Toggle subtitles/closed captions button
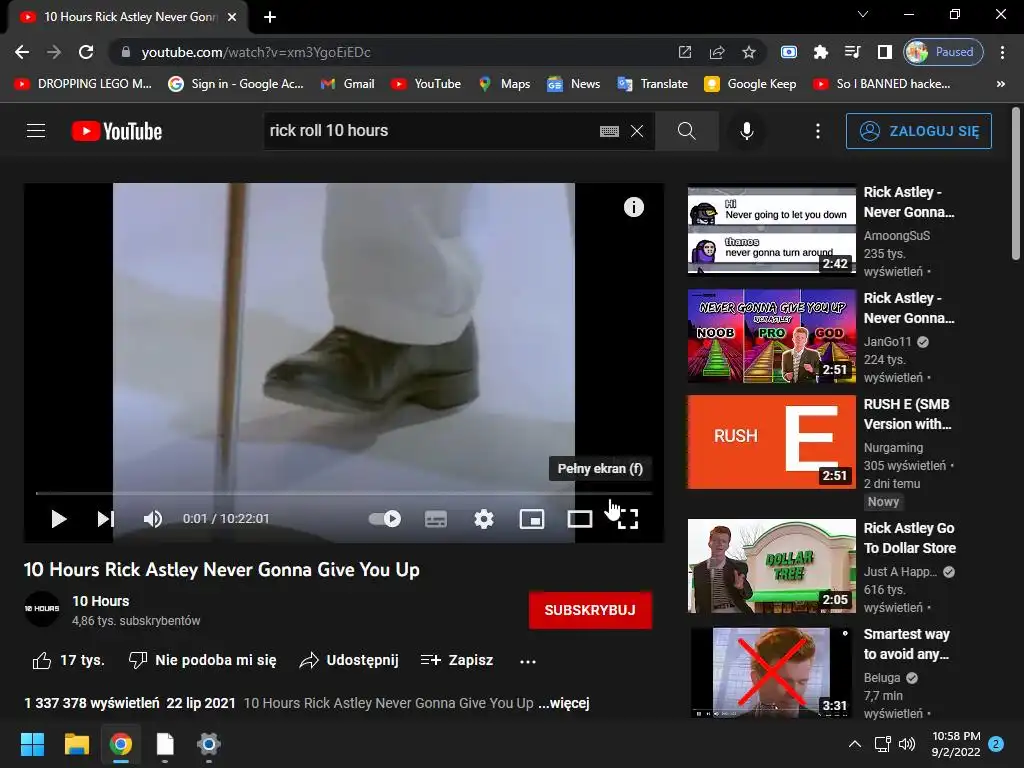This screenshot has height=768, width=1024. [436, 519]
